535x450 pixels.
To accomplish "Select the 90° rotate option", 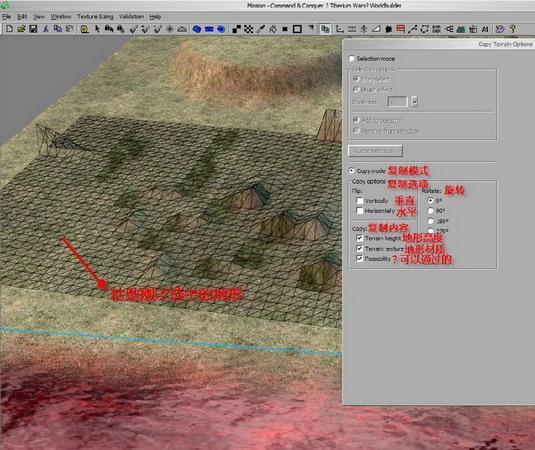I will 431,211.
